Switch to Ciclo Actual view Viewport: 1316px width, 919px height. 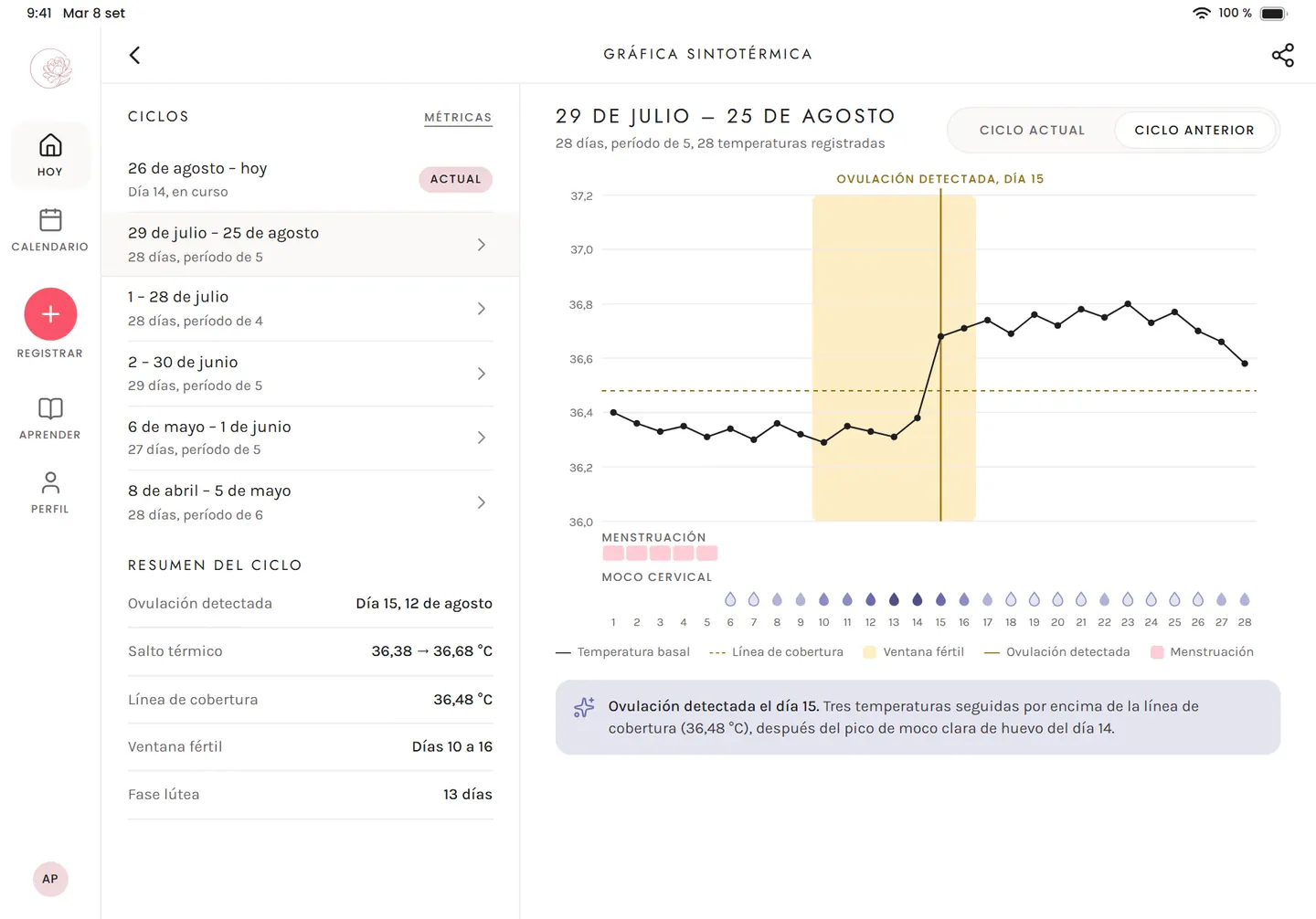click(1032, 131)
